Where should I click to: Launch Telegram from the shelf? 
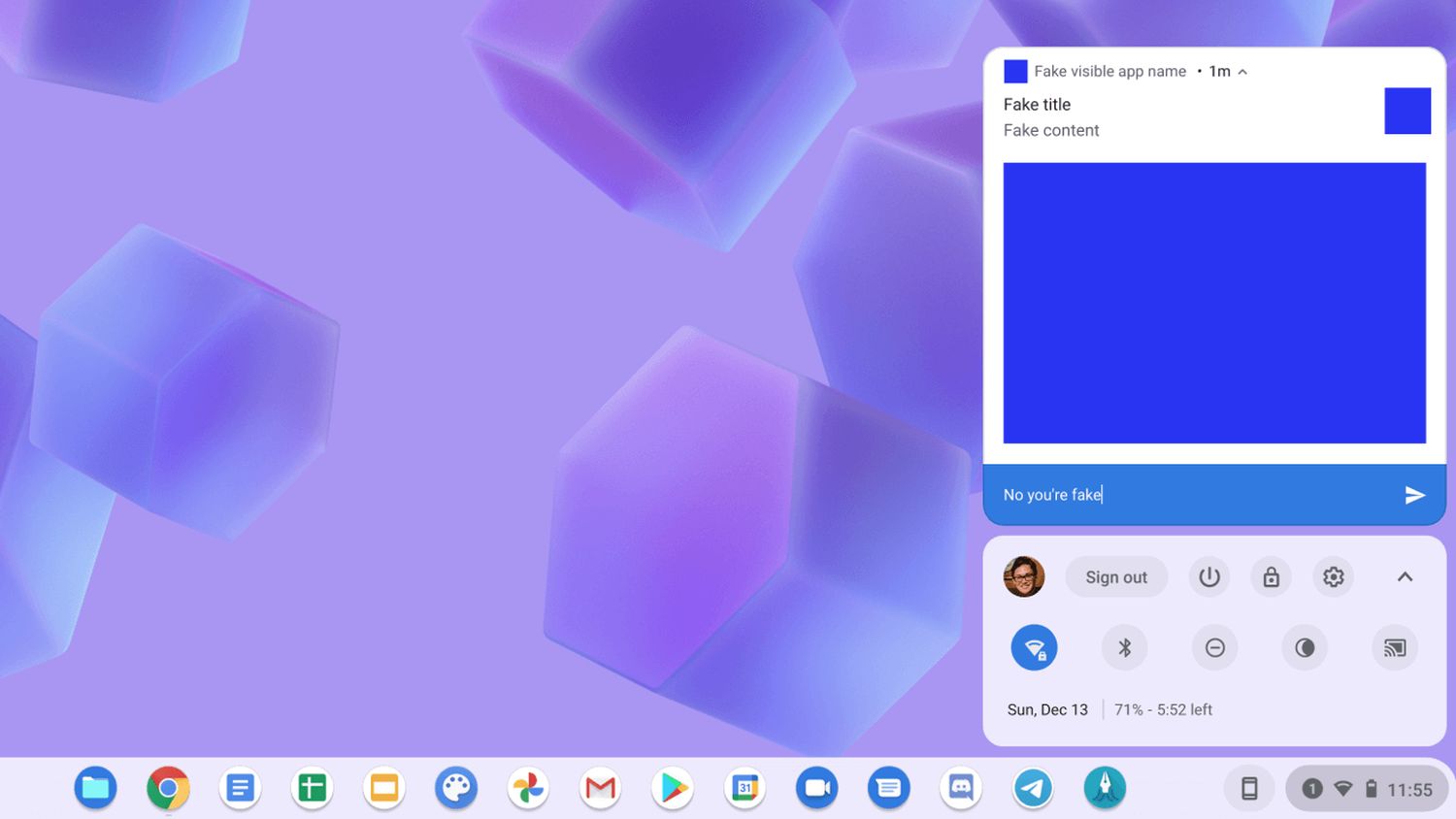click(1033, 788)
